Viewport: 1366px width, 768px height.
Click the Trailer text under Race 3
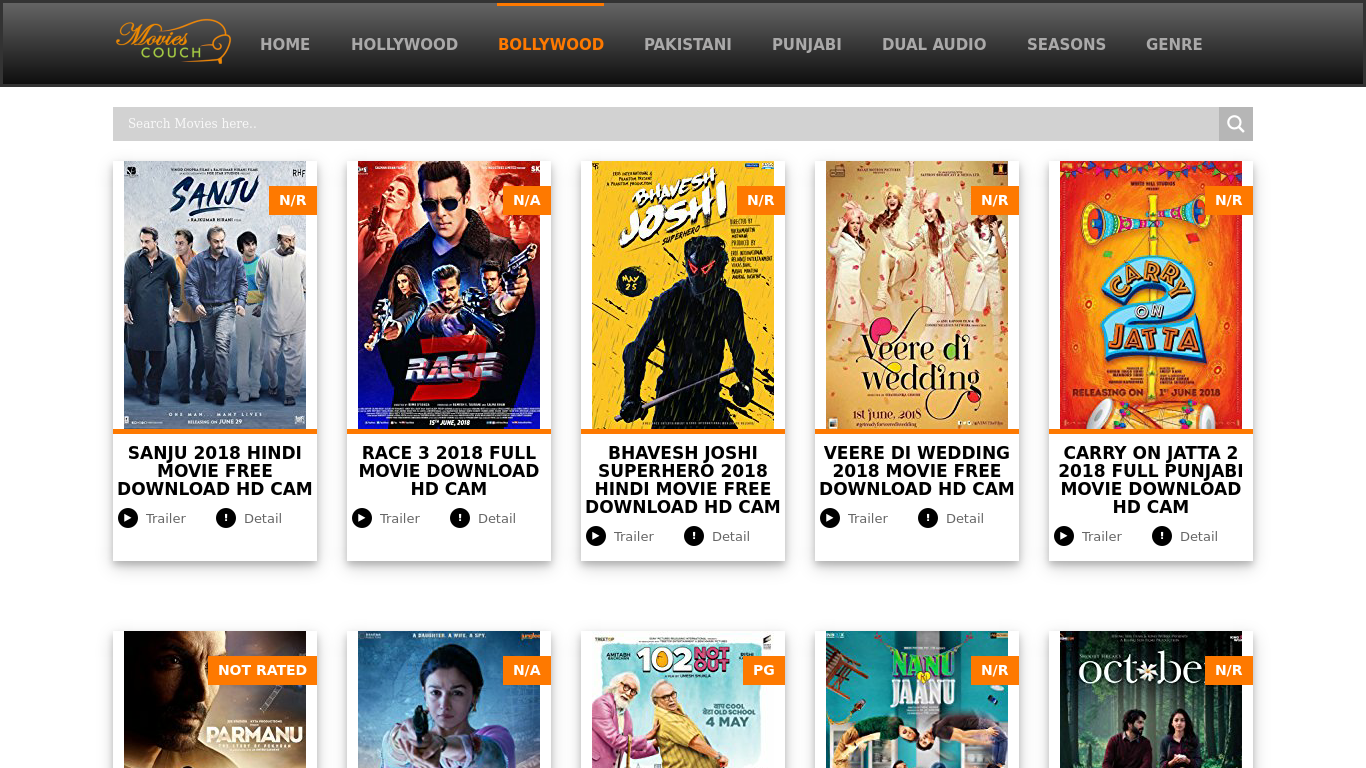point(400,518)
